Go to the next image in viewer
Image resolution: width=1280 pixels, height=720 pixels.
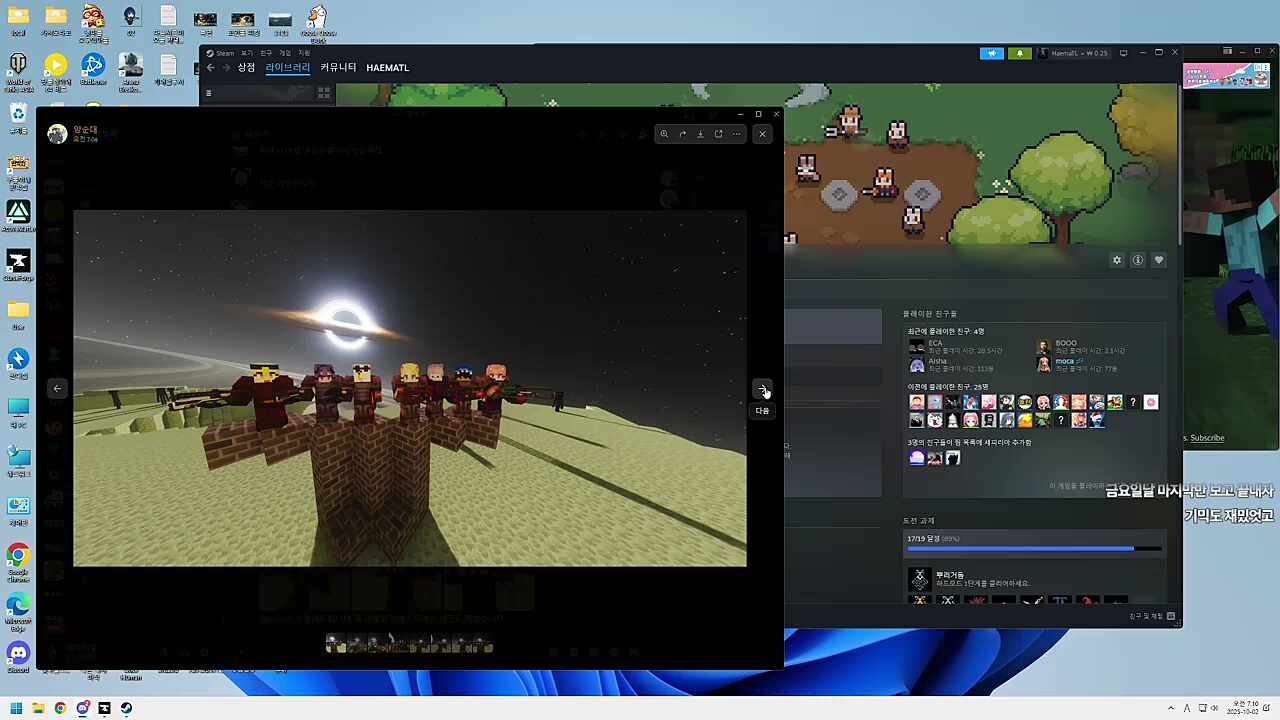tap(762, 388)
